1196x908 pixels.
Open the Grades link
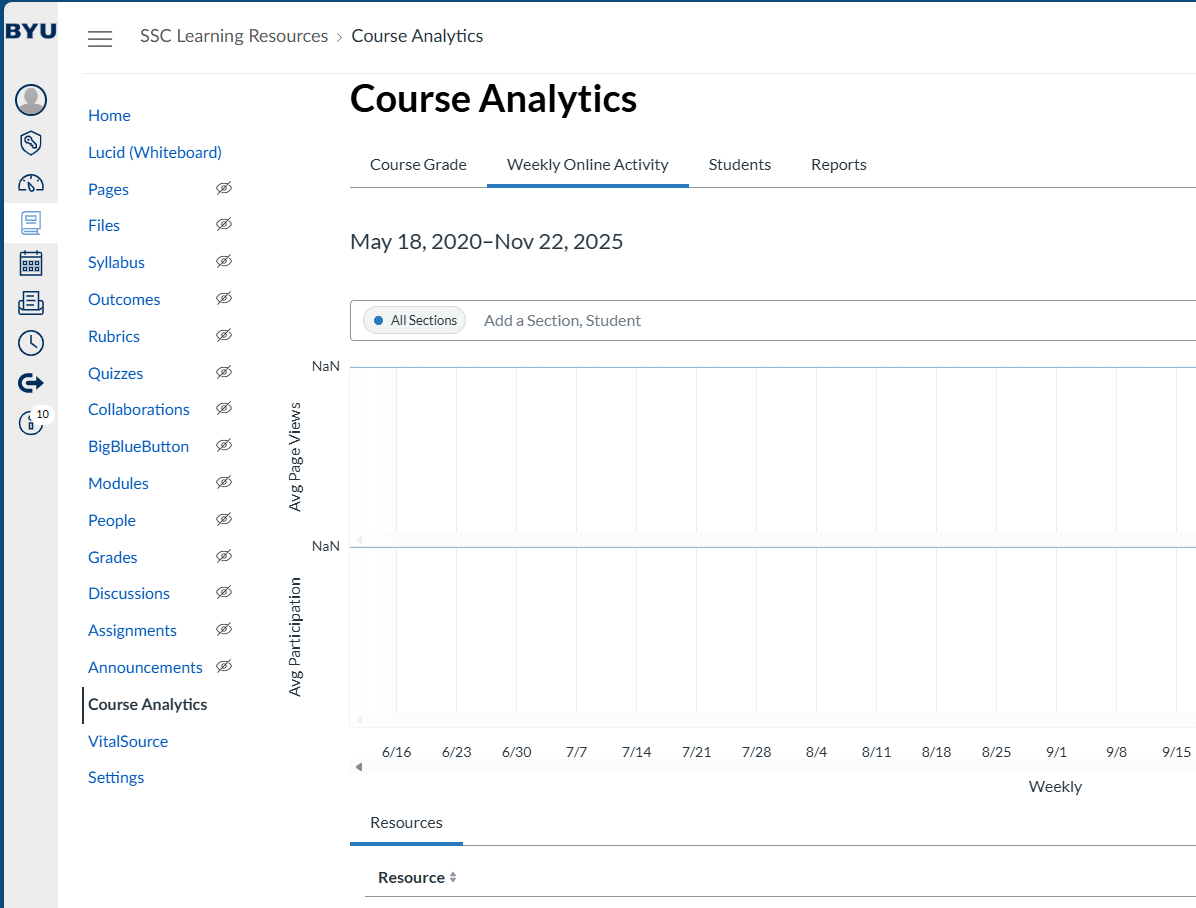pos(112,558)
